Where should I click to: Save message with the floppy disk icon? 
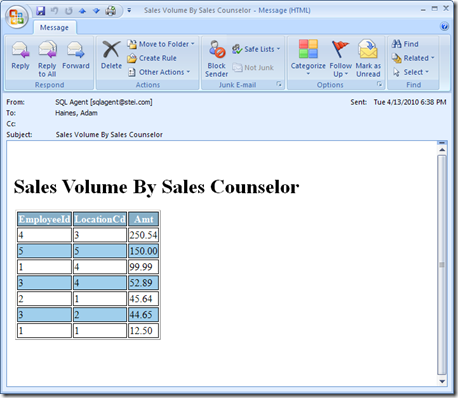click(41, 11)
